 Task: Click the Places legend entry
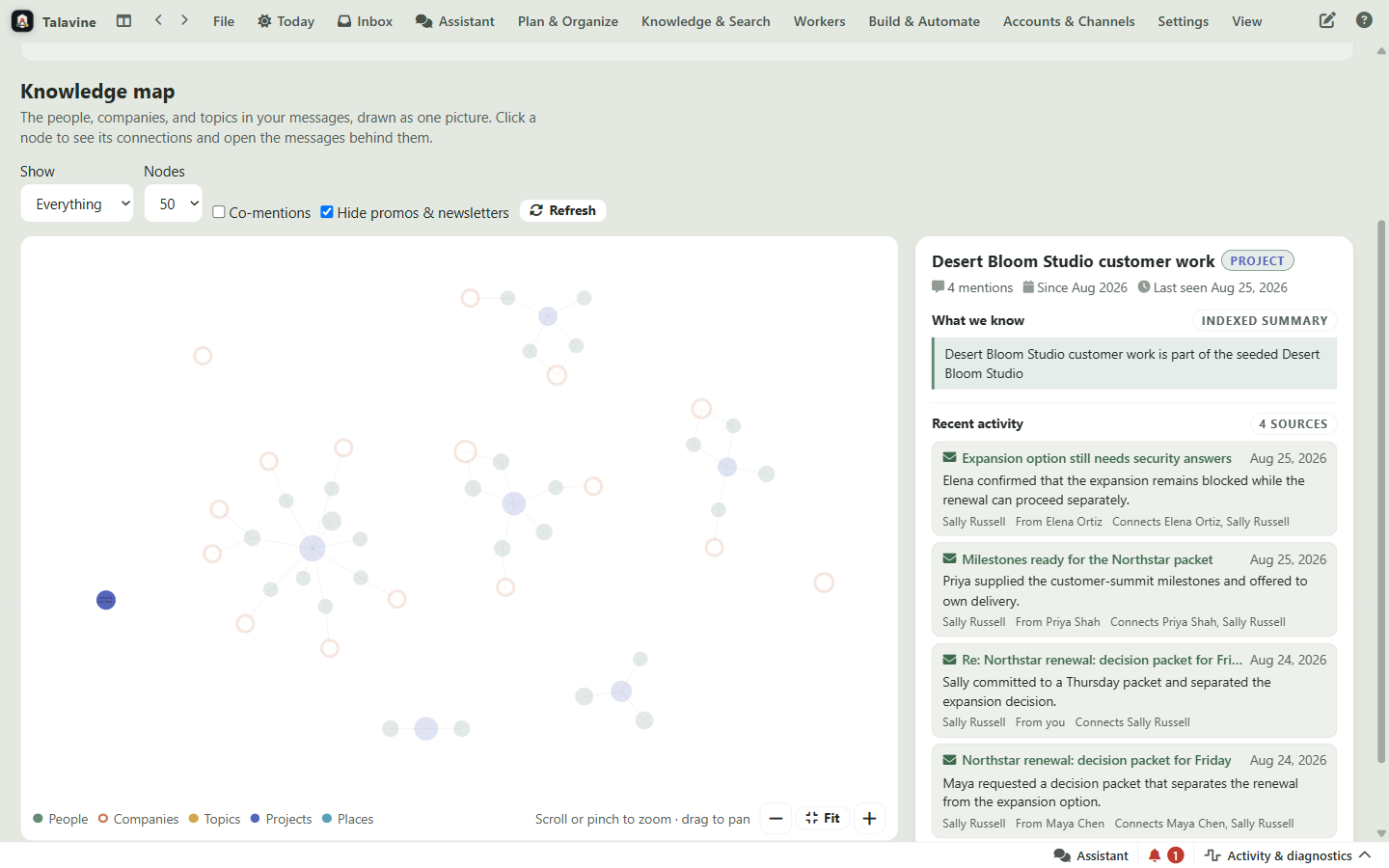pyautogui.click(x=347, y=819)
